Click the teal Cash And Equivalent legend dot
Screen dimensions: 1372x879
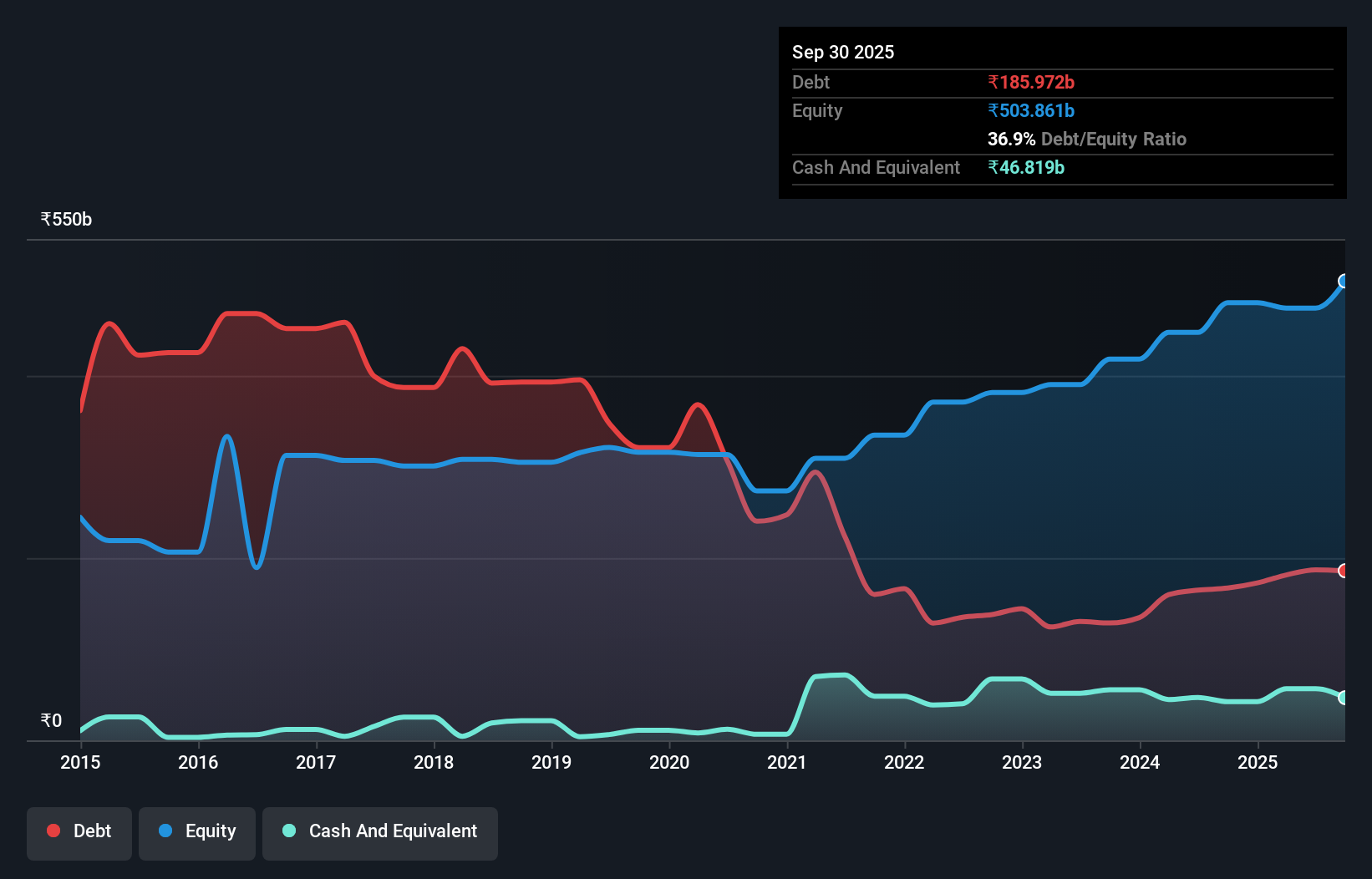(287, 831)
